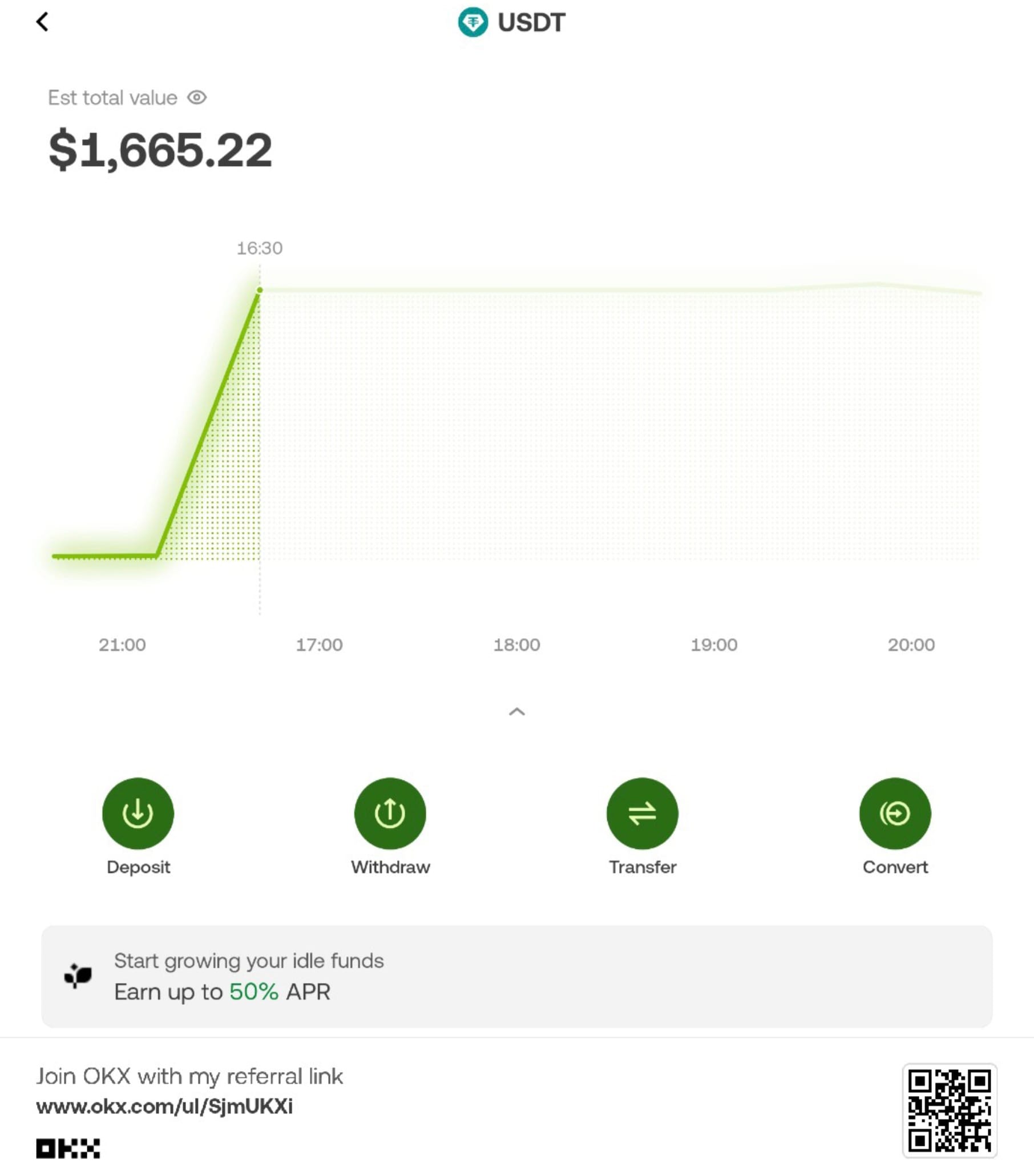Toggle balance visibility eye icon

coord(197,98)
